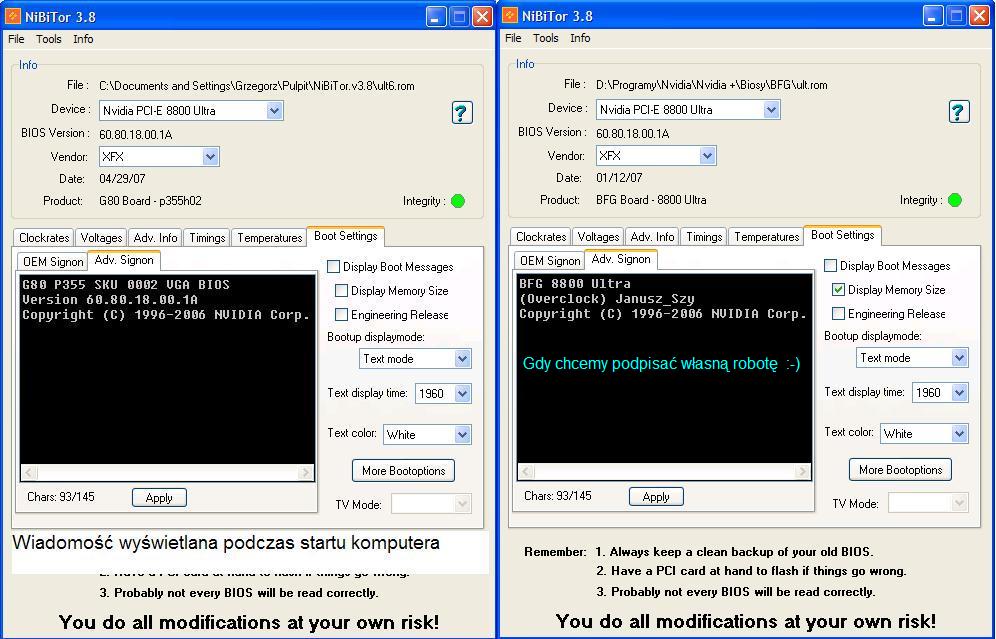996x639 pixels.
Task: Open Vendor dropdown in right window
Action: (708, 156)
